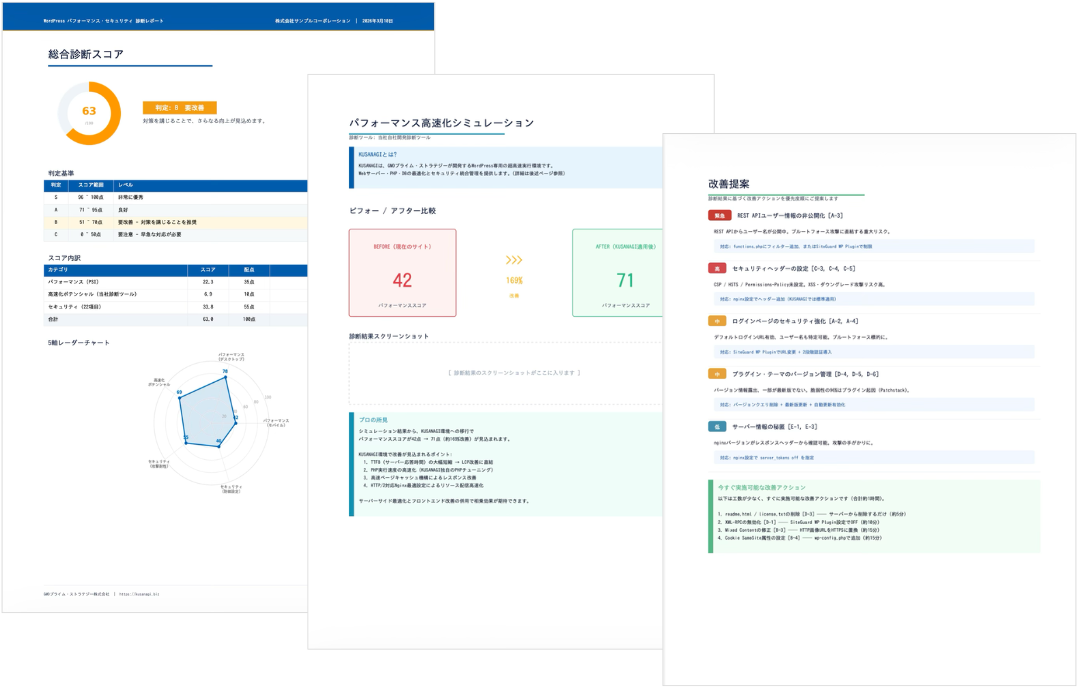Click the 合計 row in the score table
Image resolution: width=1079 pixels, height=687 pixels.
click(x=175, y=320)
